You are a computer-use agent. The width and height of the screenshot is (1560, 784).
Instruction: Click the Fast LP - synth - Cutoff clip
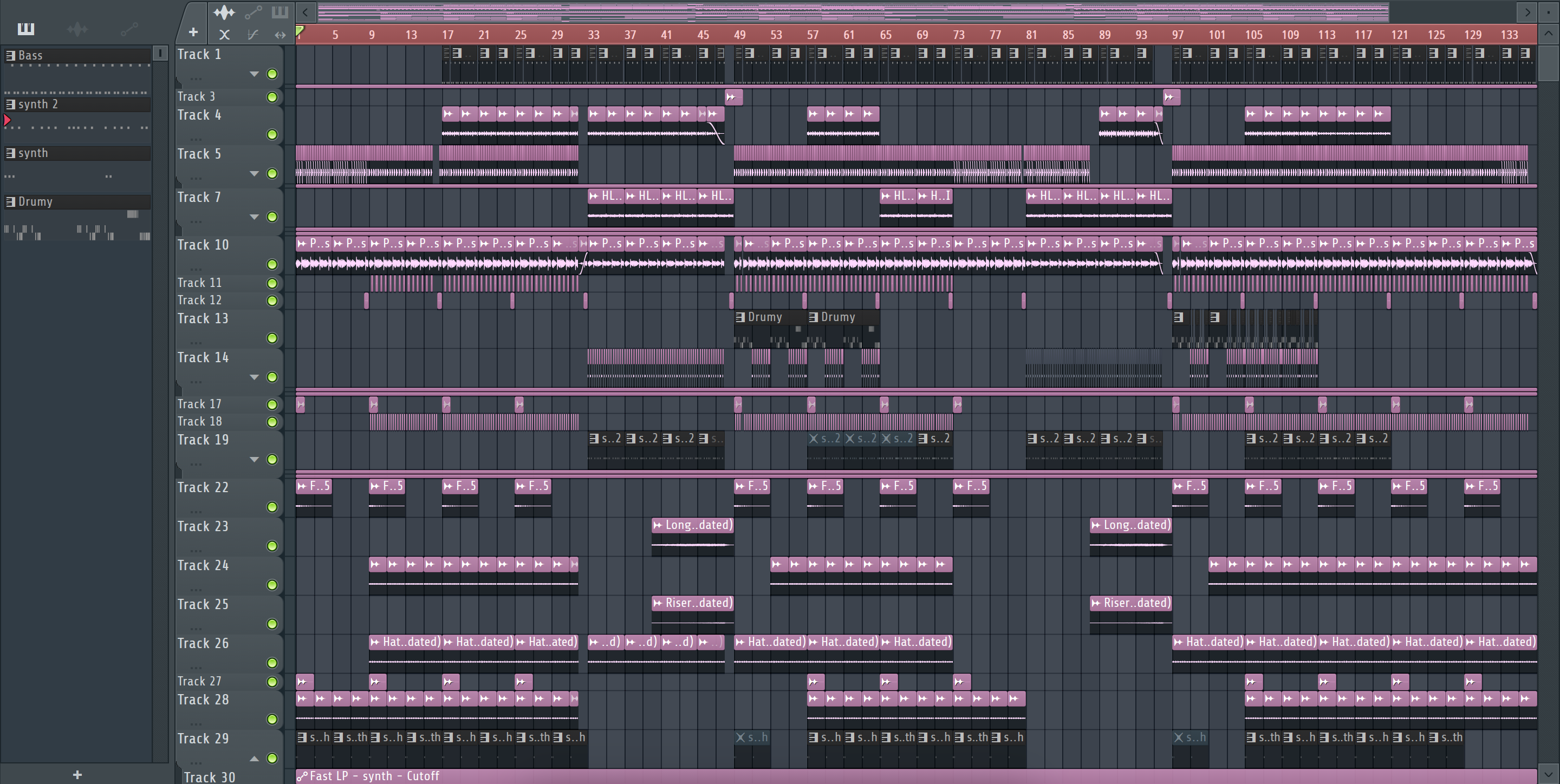(x=916, y=776)
